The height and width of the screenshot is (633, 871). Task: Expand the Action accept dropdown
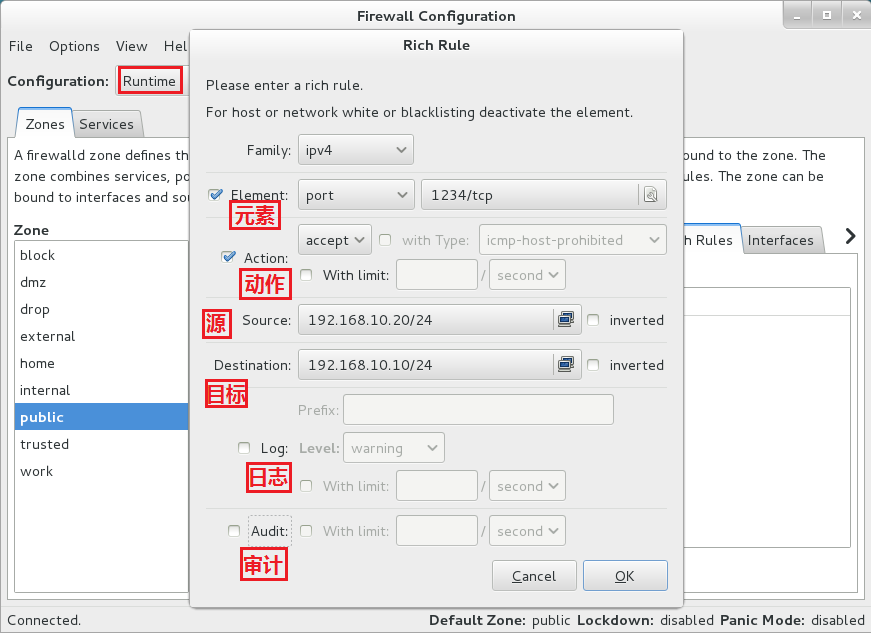[334, 240]
